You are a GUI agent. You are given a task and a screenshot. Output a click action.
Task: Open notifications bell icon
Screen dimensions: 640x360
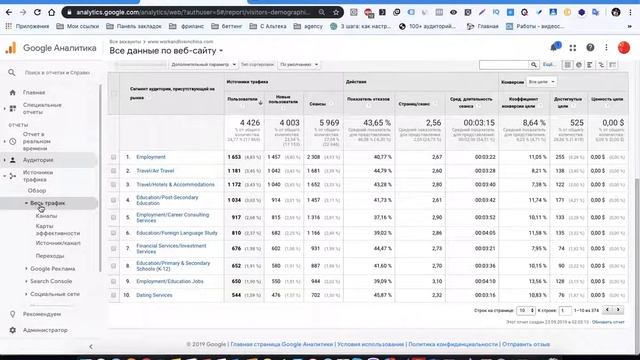tap(555, 47)
